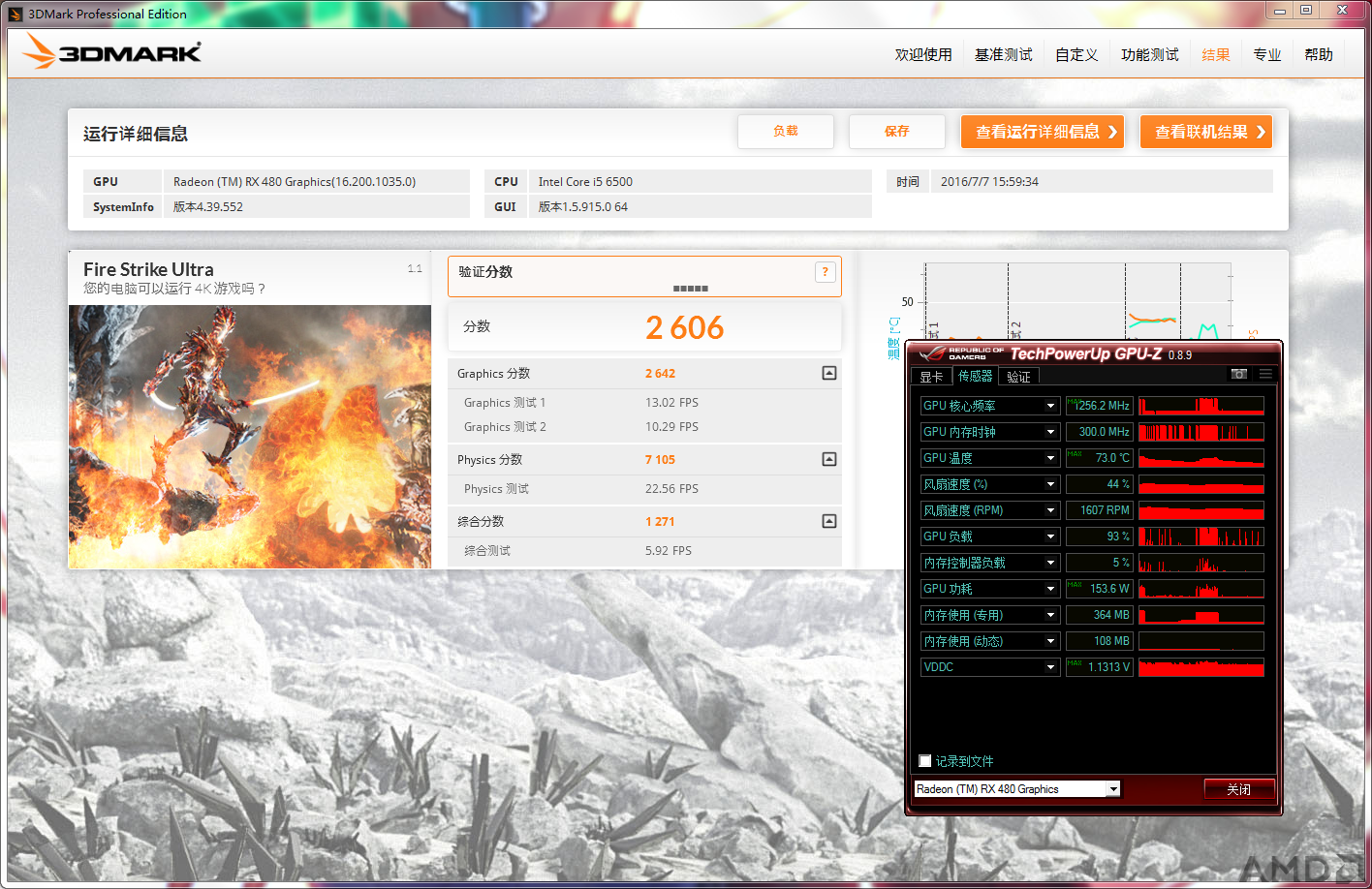Switch to 显卡 tab in GPU-Z
The image size is (1372, 889).
tap(931, 377)
